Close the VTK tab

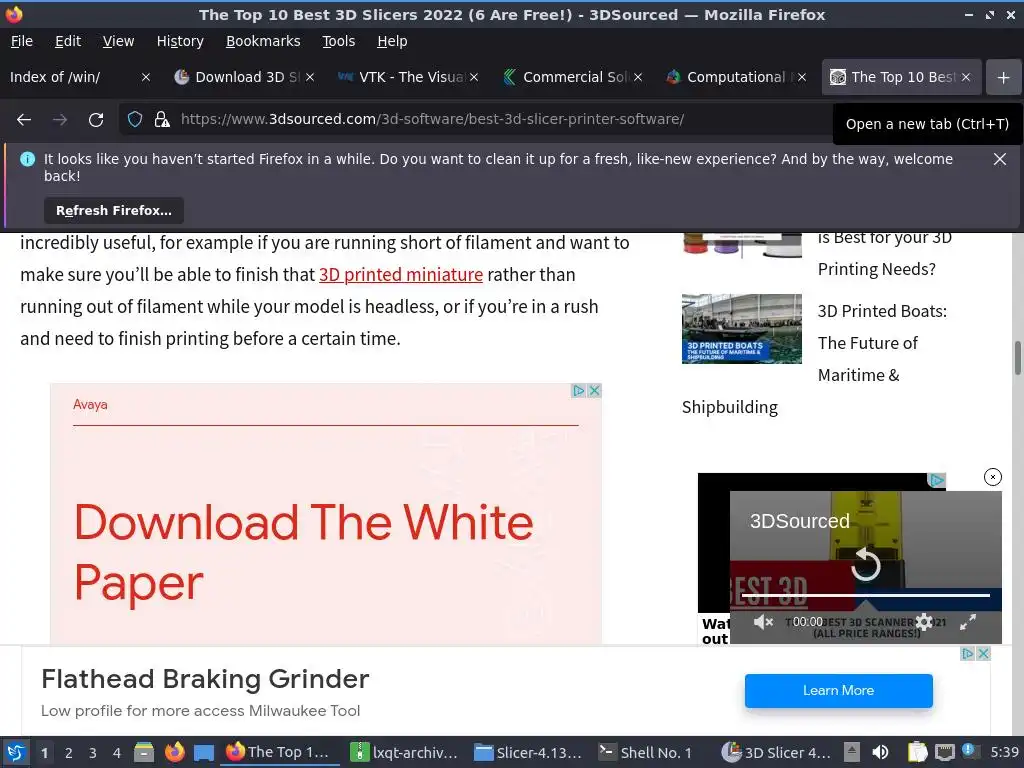tap(474, 77)
